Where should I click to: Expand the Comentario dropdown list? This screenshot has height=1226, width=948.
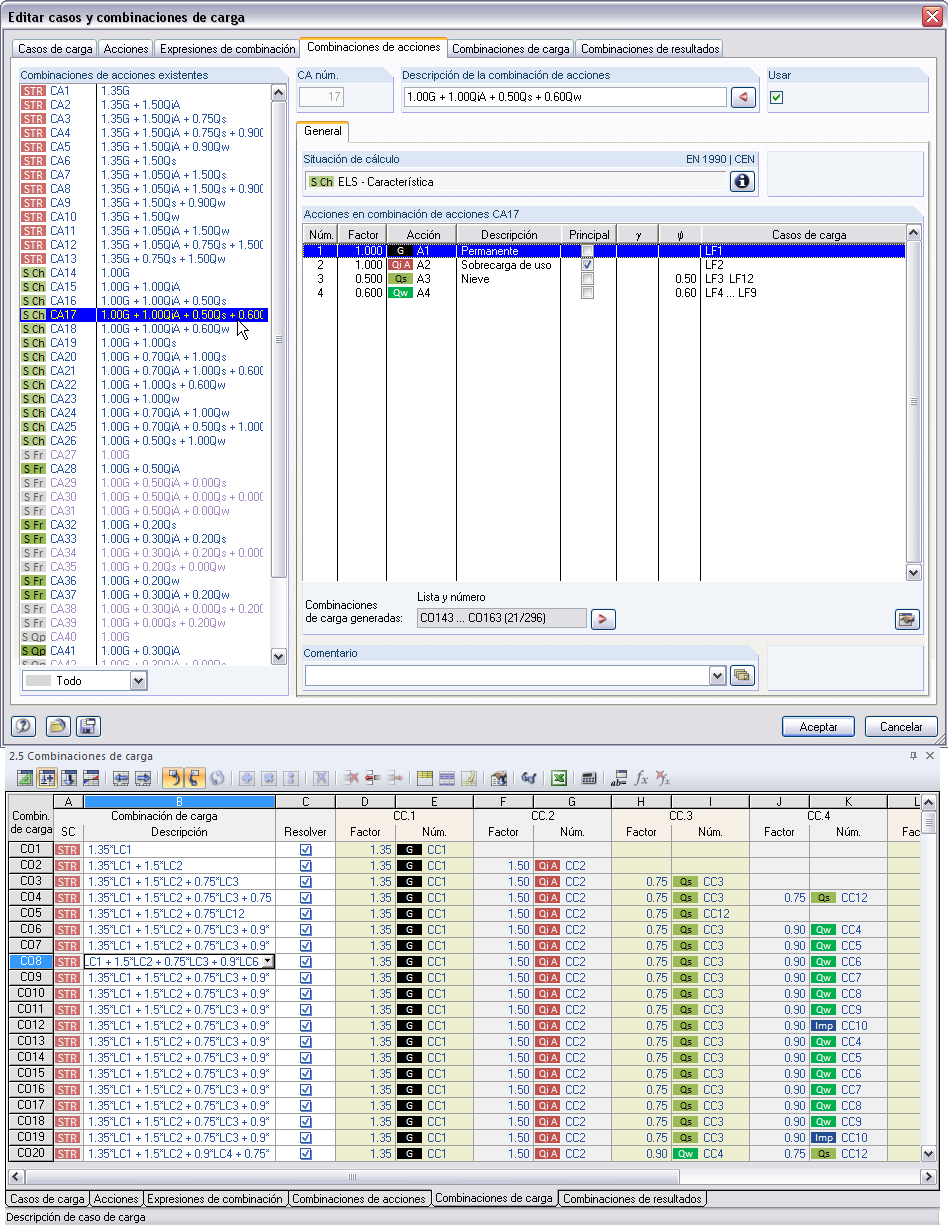point(717,675)
